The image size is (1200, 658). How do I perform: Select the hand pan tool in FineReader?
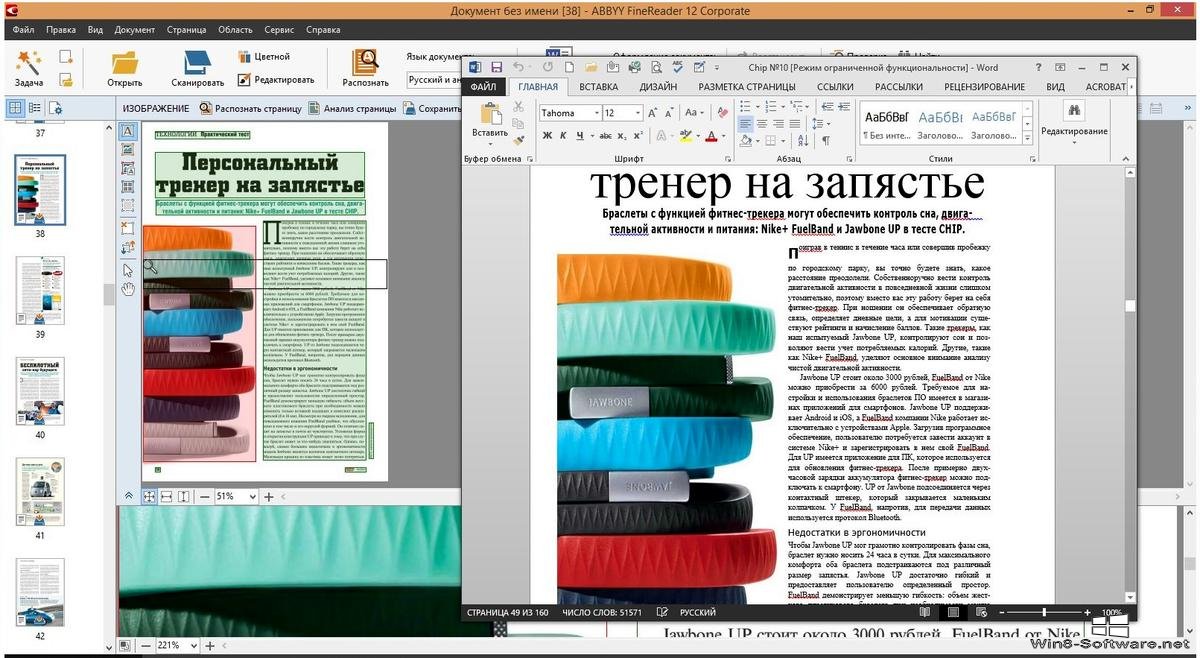click(x=128, y=289)
